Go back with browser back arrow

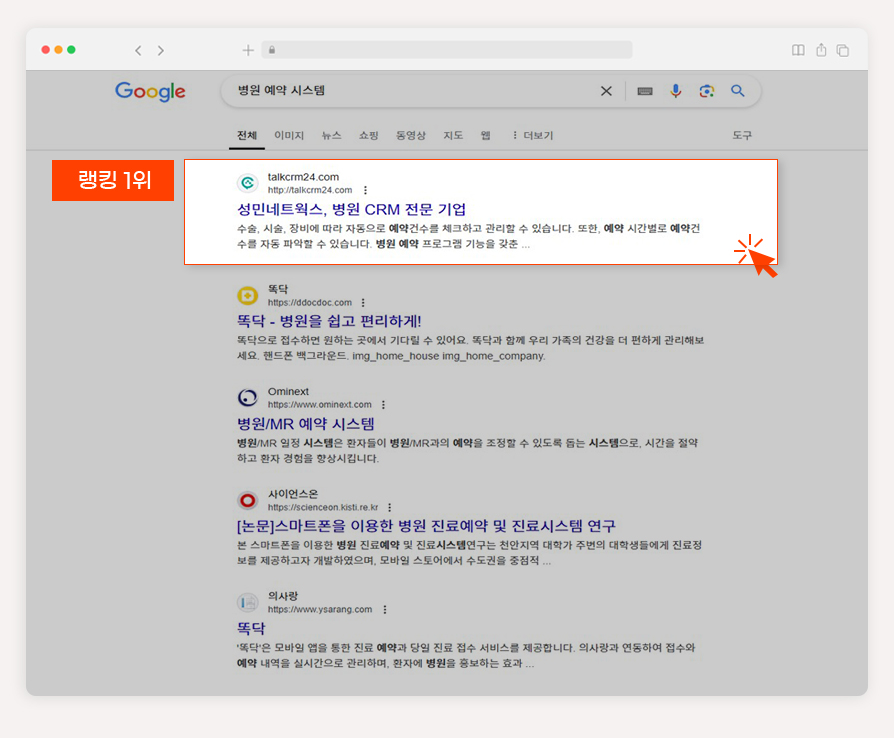pyautogui.click(x=138, y=50)
